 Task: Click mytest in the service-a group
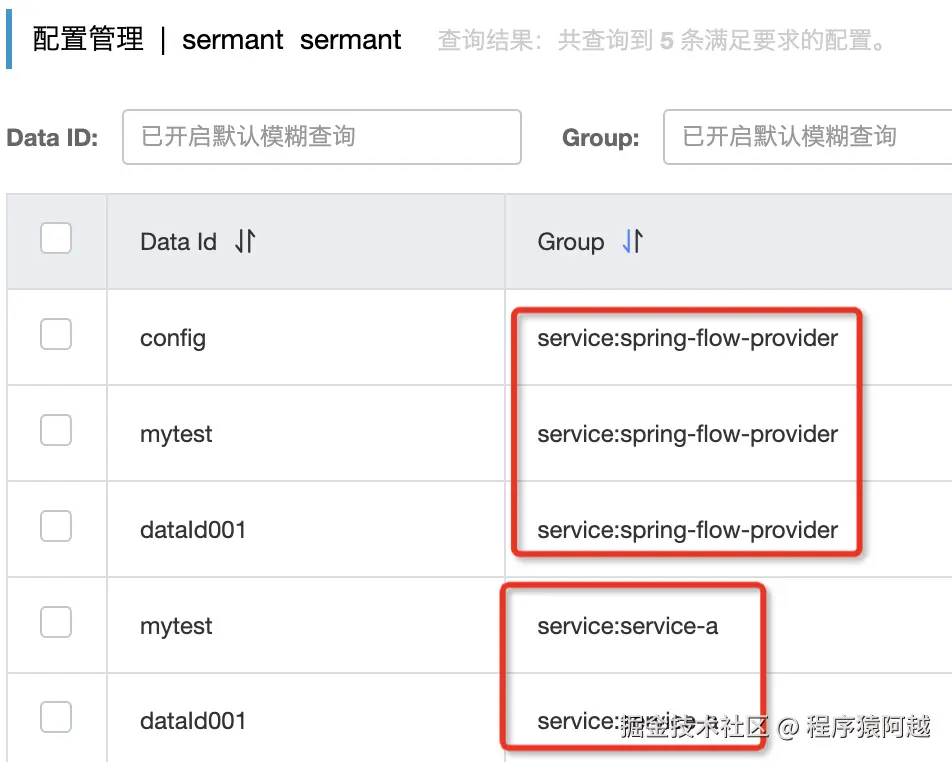[x=176, y=626]
